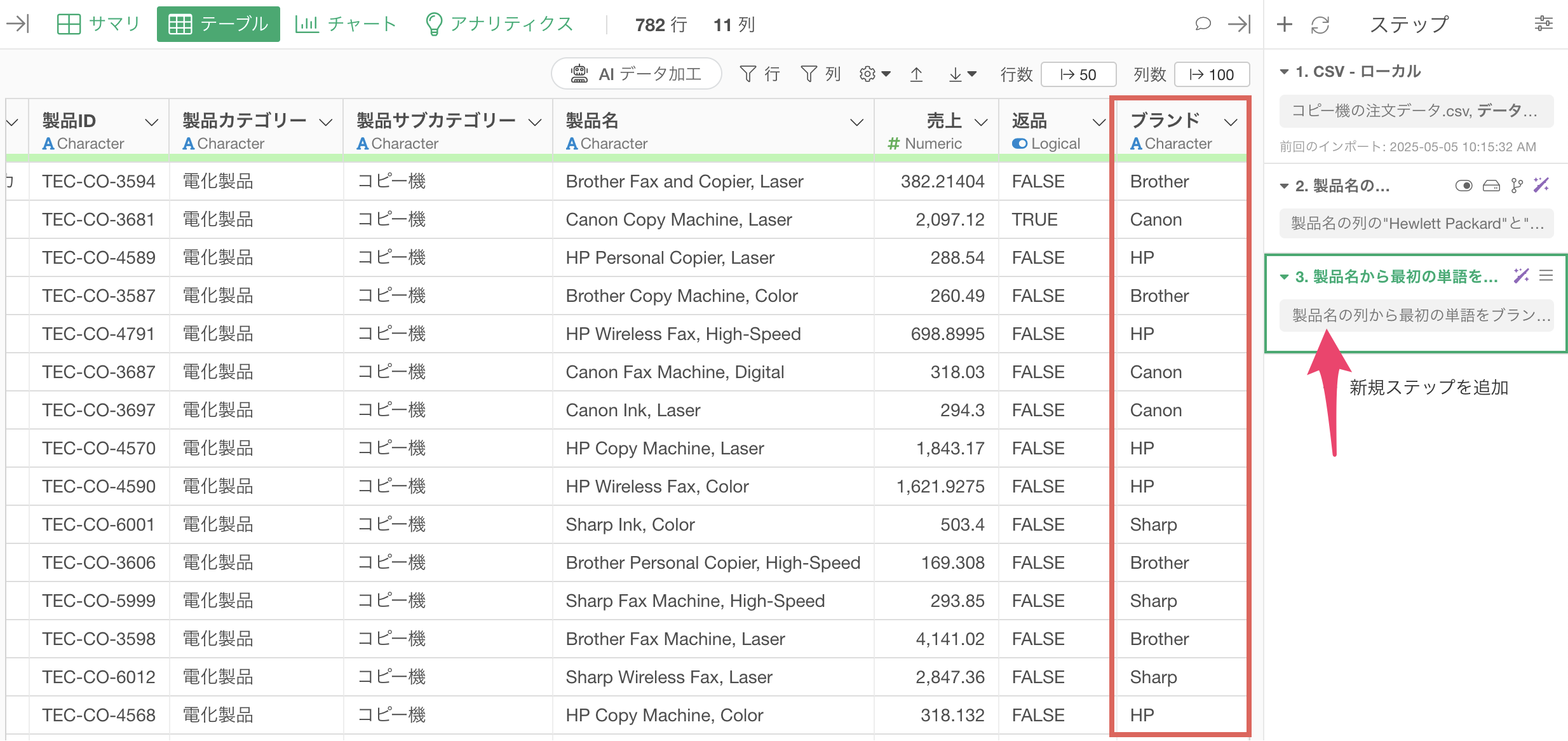Open 製品ID column menu chevron
Viewport: 1568px width, 741px height.
(x=151, y=122)
